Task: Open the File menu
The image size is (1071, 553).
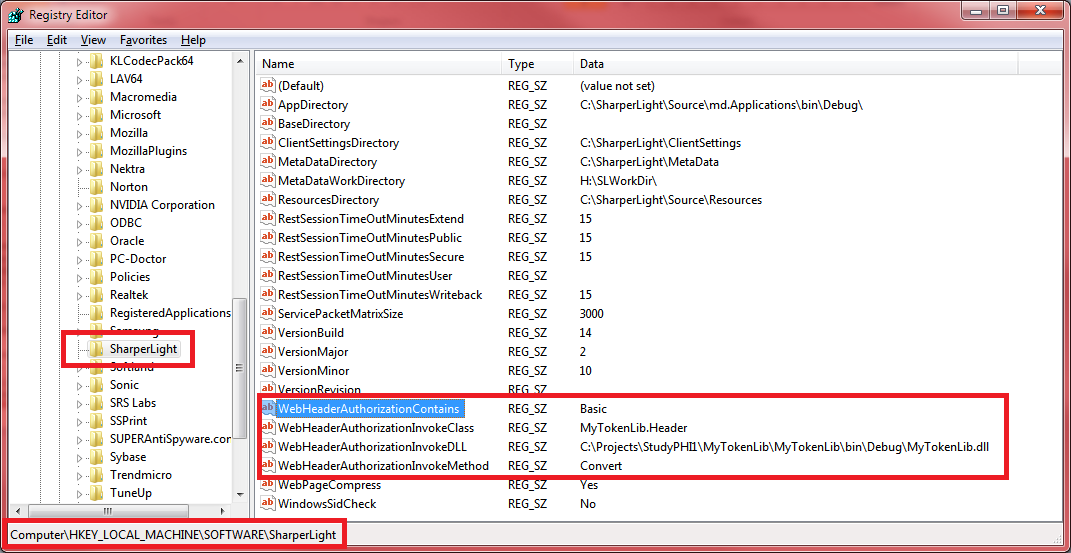Action: (24, 40)
